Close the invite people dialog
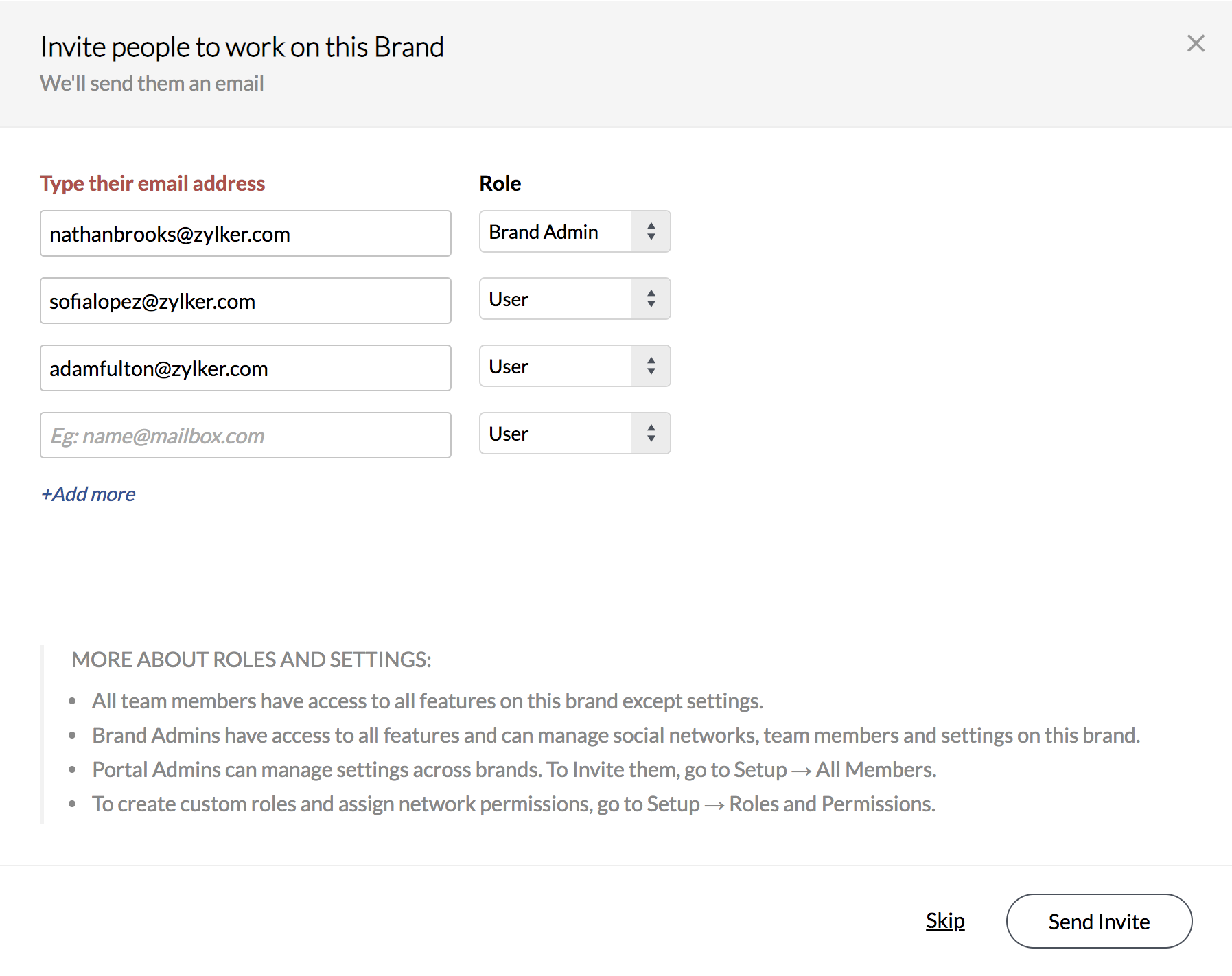The height and width of the screenshot is (976, 1232). click(x=1196, y=44)
